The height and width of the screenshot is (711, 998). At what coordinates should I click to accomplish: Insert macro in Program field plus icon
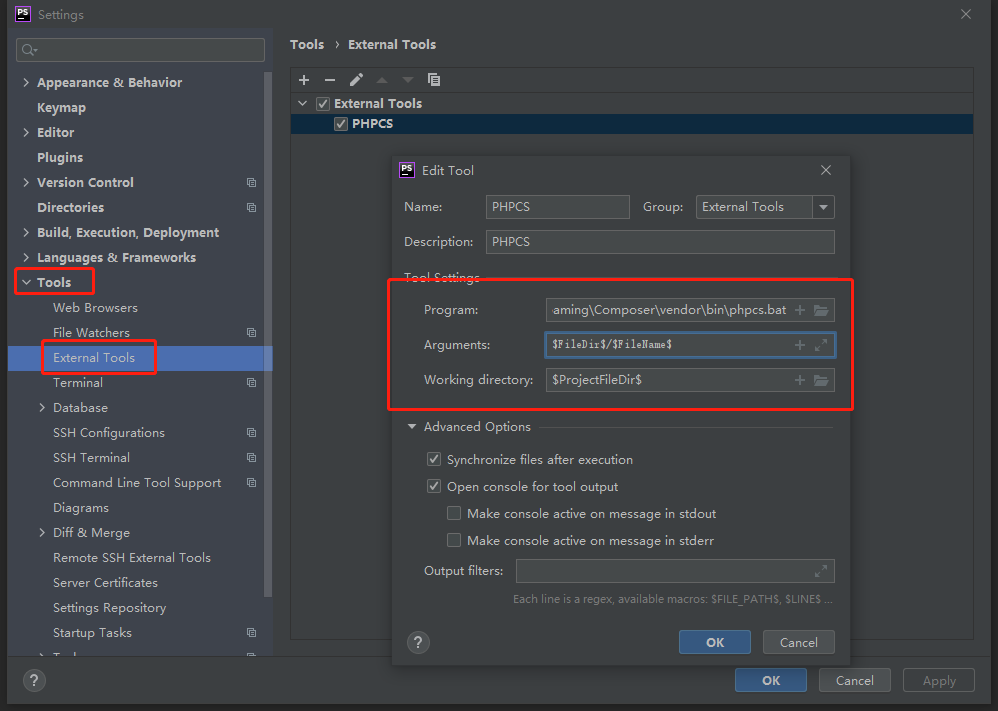[800, 310]
